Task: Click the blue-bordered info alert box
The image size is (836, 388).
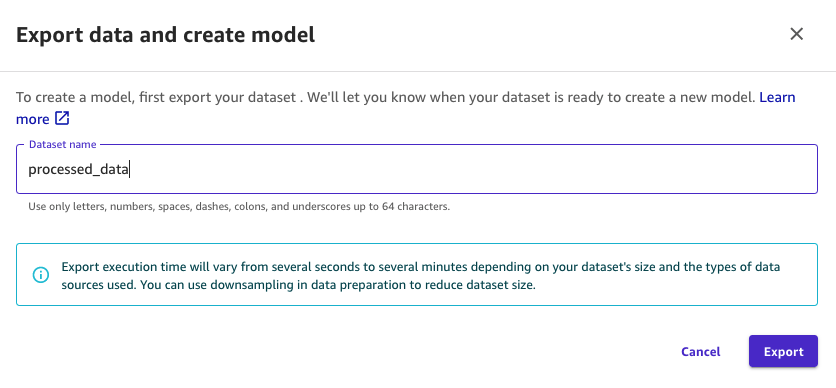Action: (x=417, y=274)
